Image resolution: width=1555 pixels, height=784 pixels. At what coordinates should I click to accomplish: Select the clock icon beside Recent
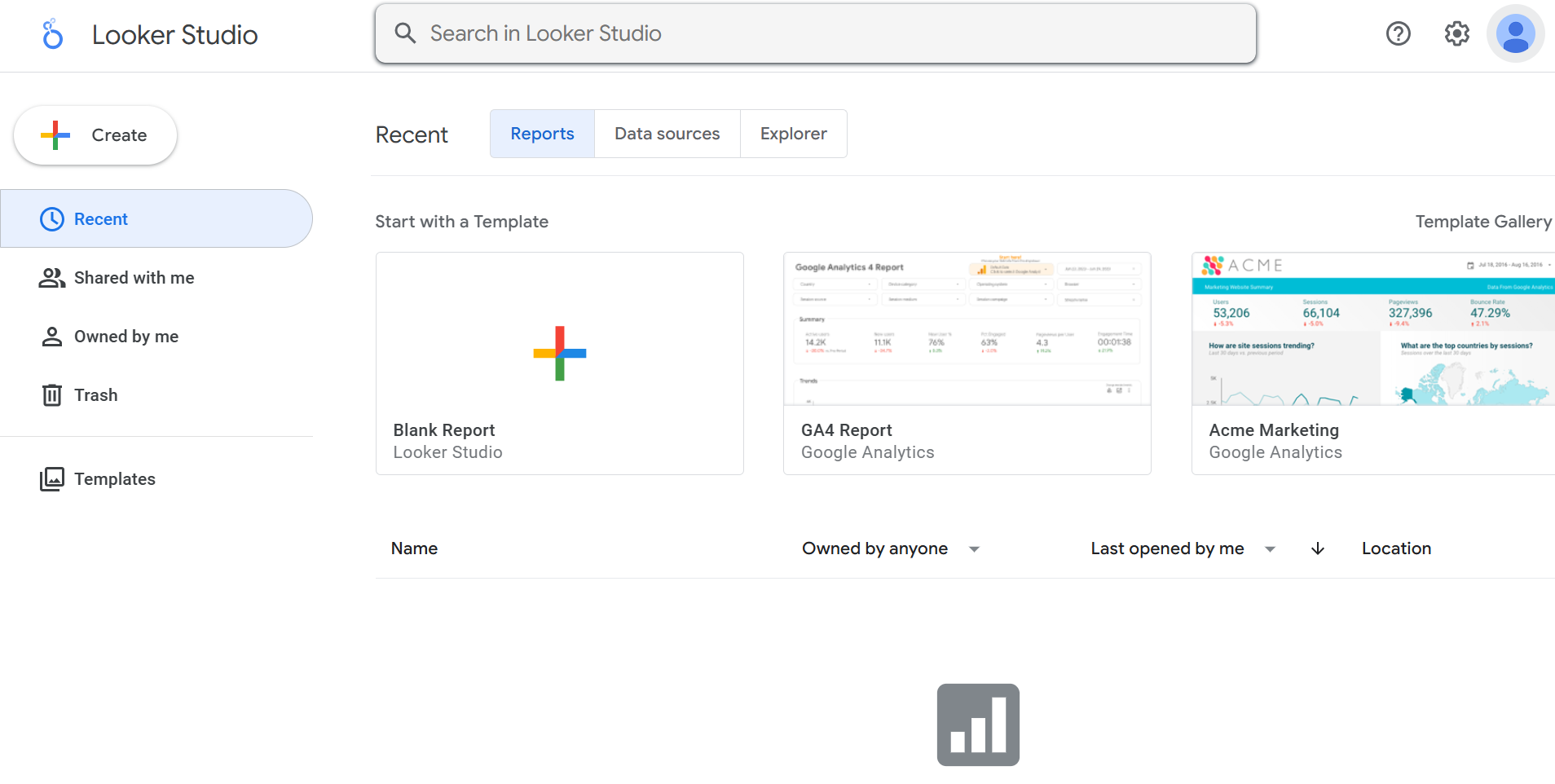pyautogui.click(x=52, y=218)
